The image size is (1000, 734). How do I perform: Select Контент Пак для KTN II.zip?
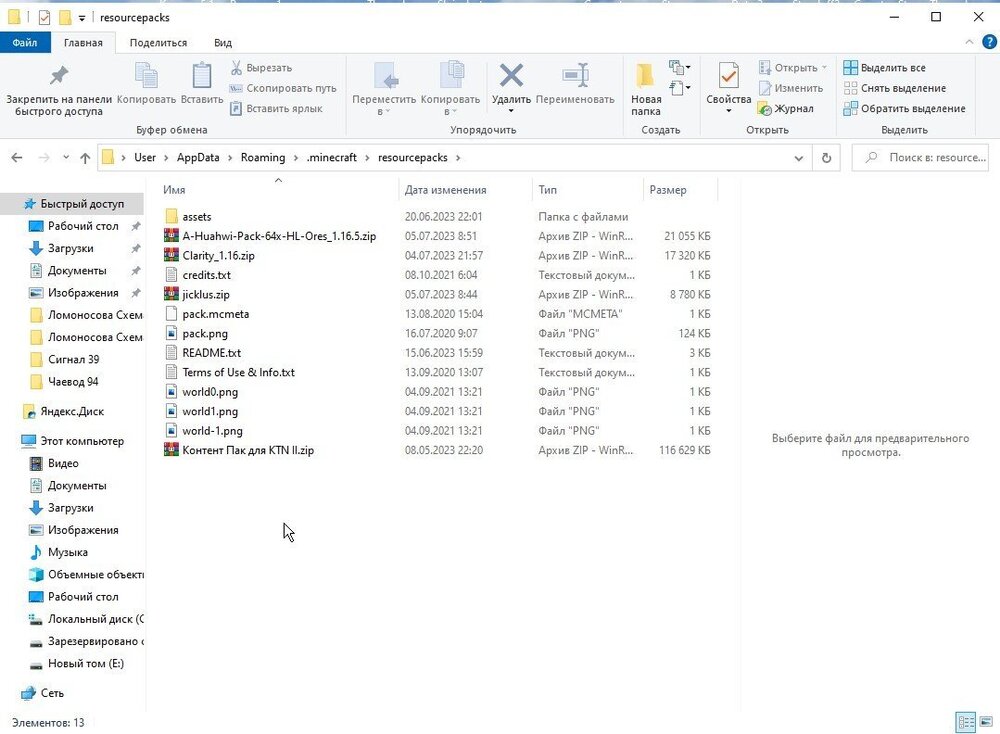pos(247,450)
